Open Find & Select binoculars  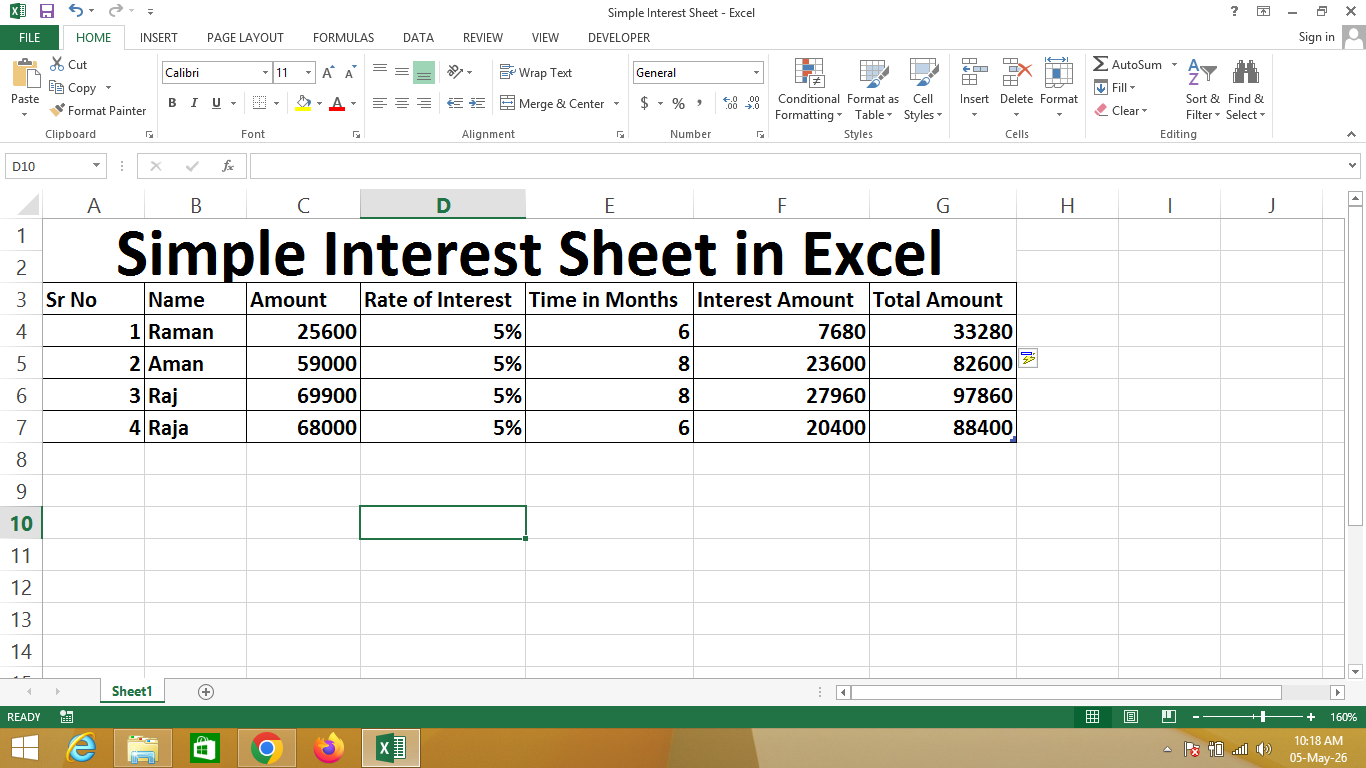(1246, 89)
